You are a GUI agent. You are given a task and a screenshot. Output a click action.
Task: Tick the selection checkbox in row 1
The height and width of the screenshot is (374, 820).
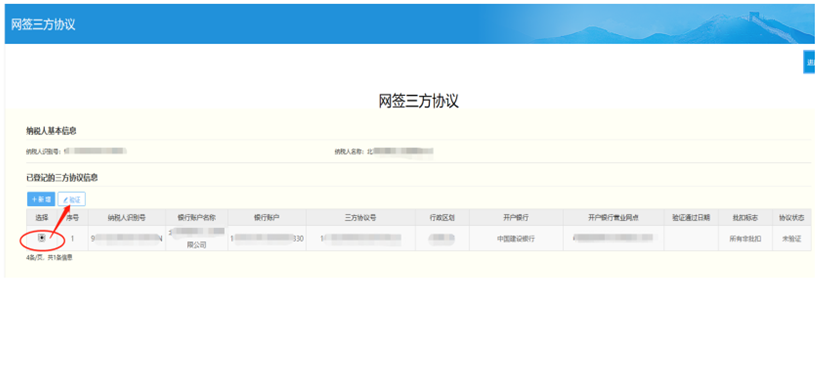(42, 239)
